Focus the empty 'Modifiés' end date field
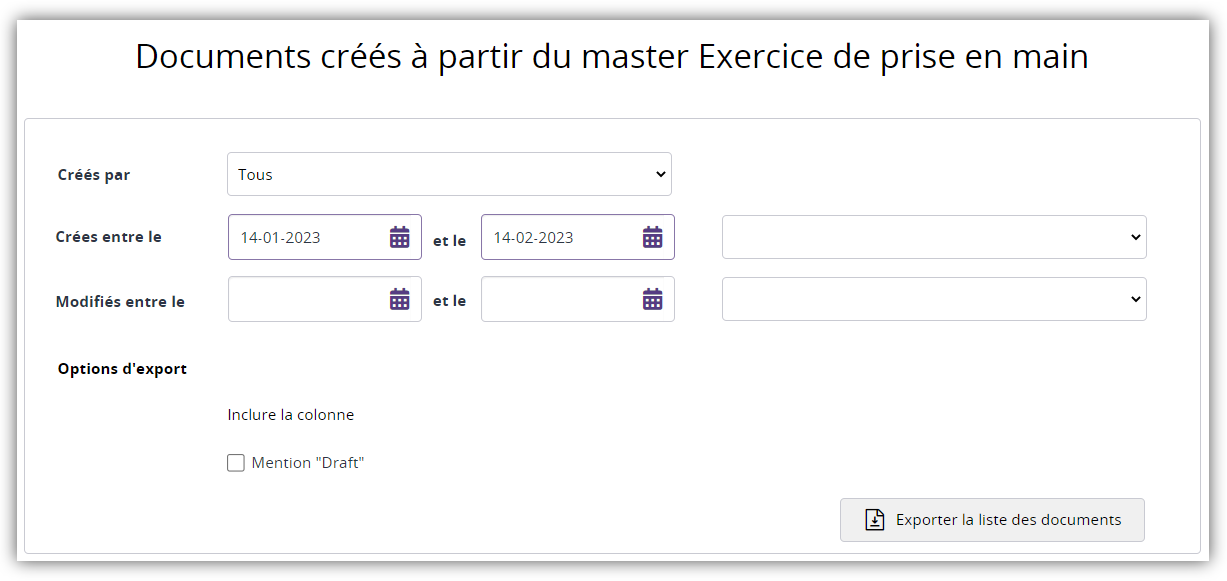The width and height of the screenshot is (1227, 581). [x=558, y=299]
